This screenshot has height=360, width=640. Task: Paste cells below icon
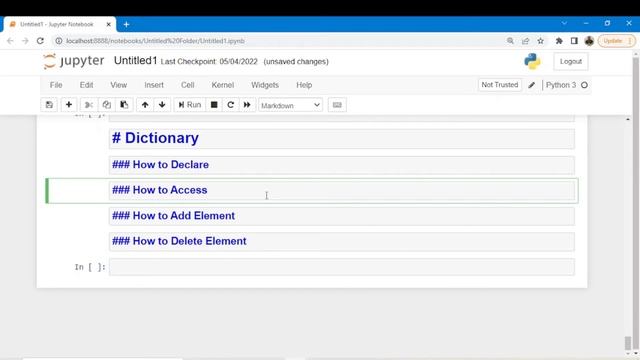(x=124, y=105)
